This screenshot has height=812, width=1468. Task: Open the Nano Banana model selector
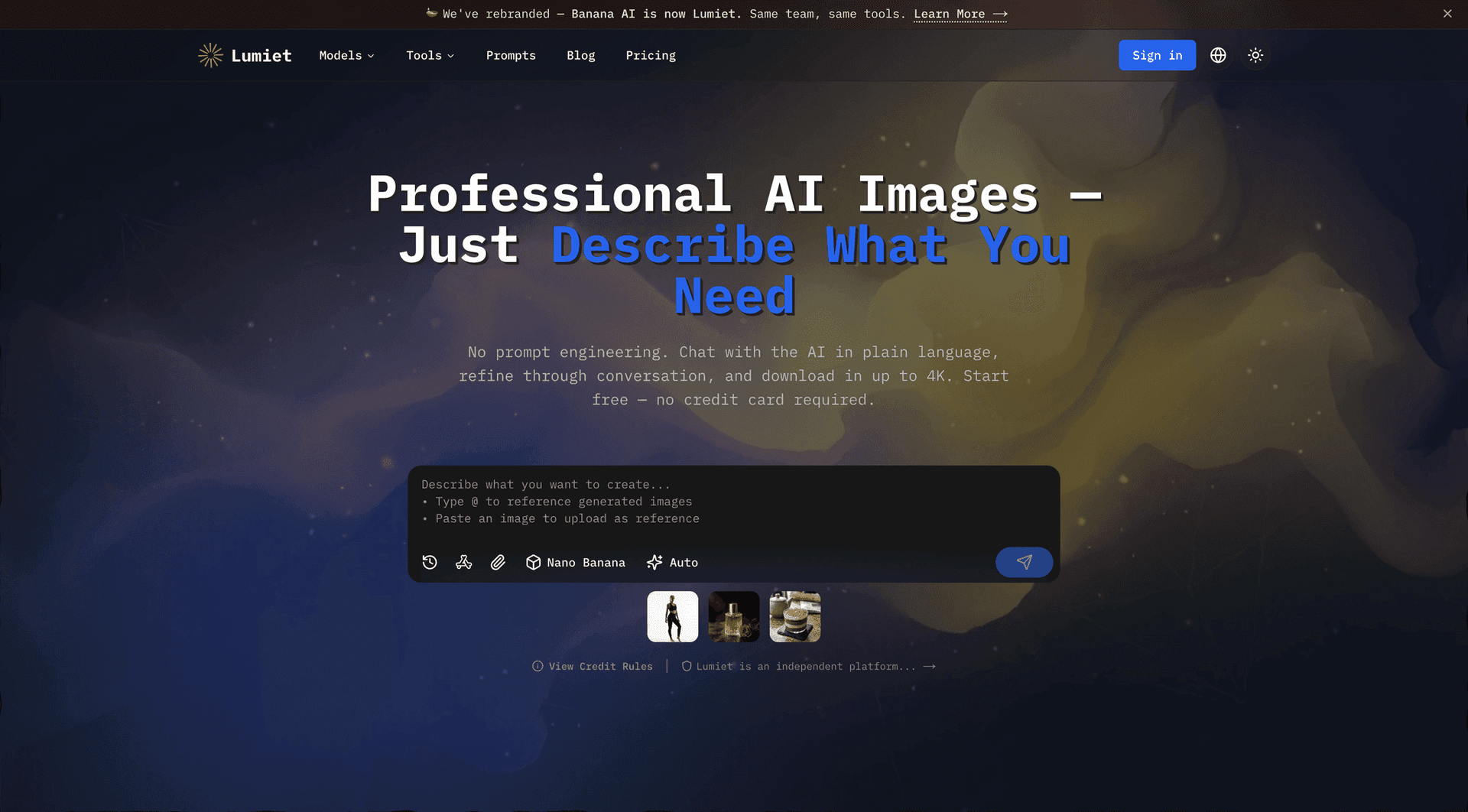576,562
